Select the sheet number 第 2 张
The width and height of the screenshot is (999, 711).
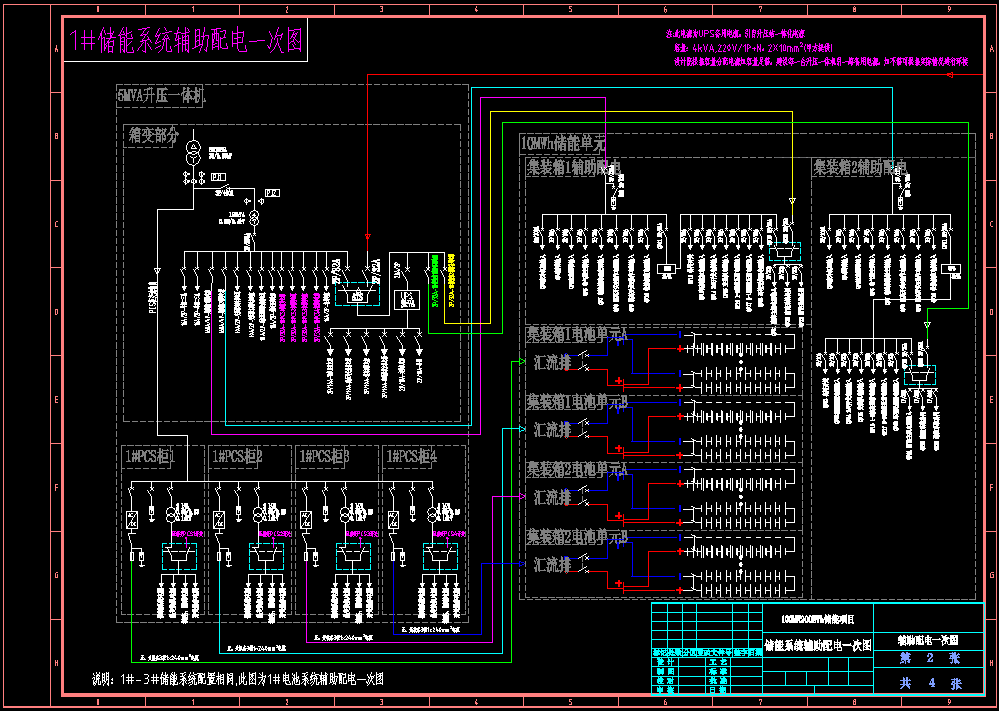tap(930, 657)
